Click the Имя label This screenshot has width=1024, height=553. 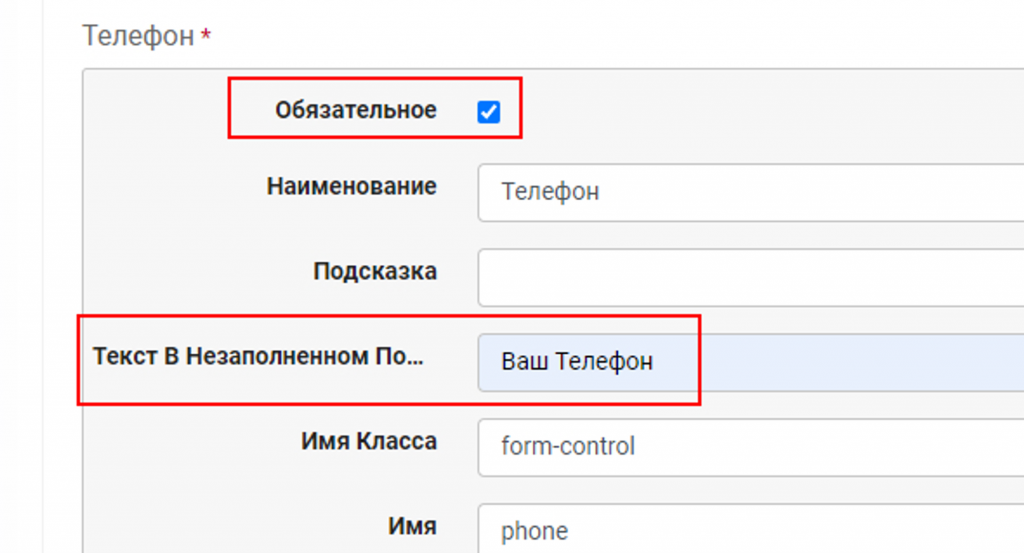(x=412, y=526)
